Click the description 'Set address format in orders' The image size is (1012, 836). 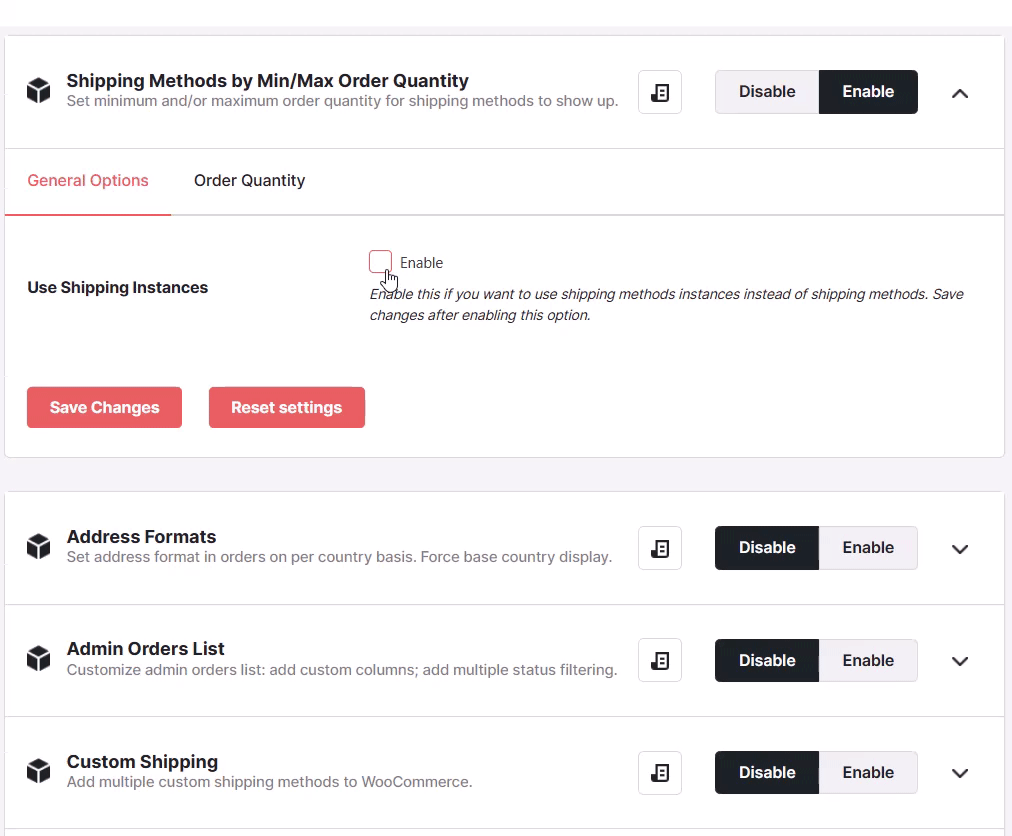339,557
